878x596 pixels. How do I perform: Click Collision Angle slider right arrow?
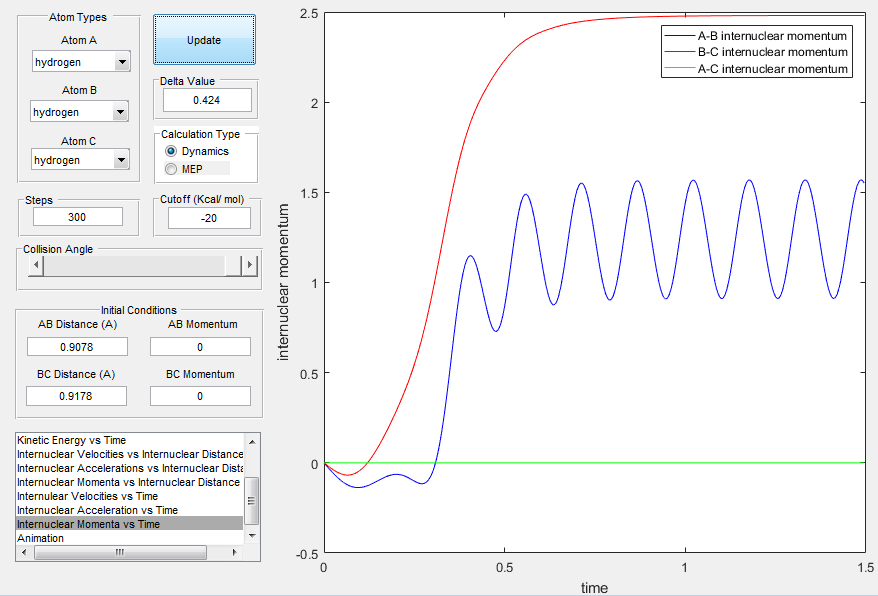click(250, 265)
